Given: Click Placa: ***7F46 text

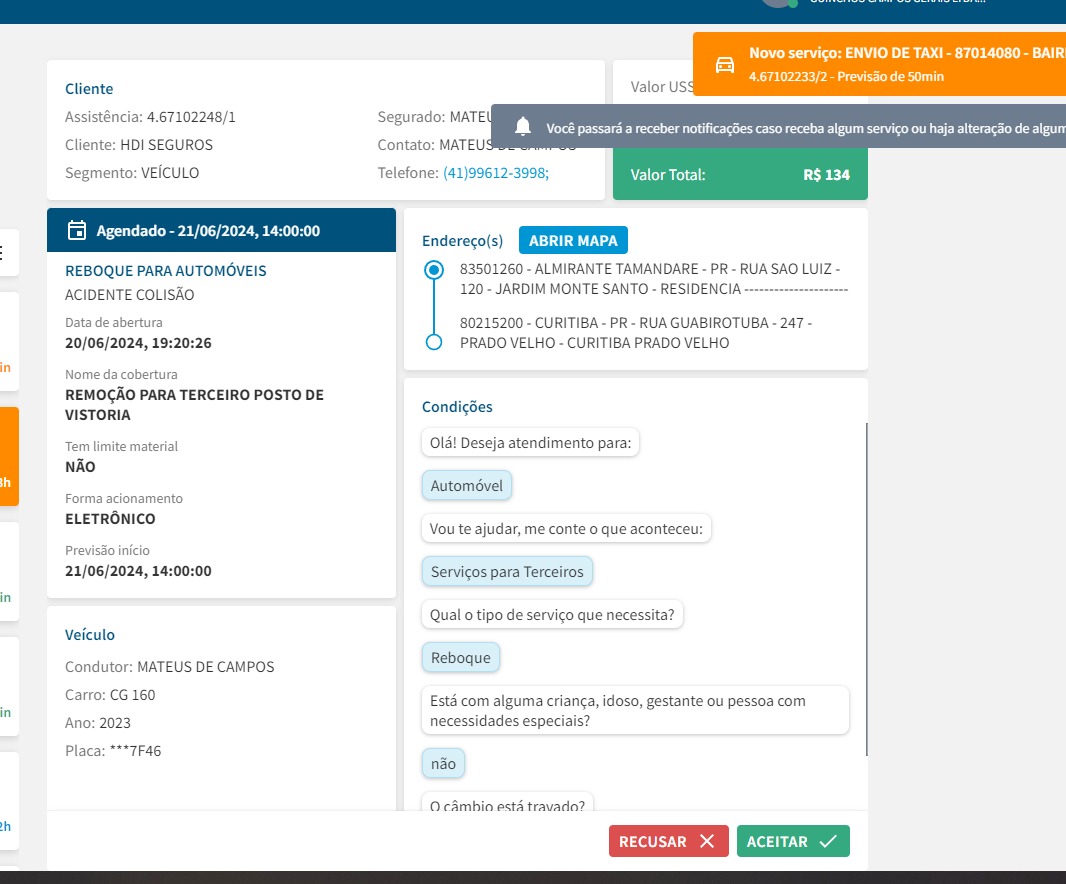Looking at the screenshot, I should point(113,751).
